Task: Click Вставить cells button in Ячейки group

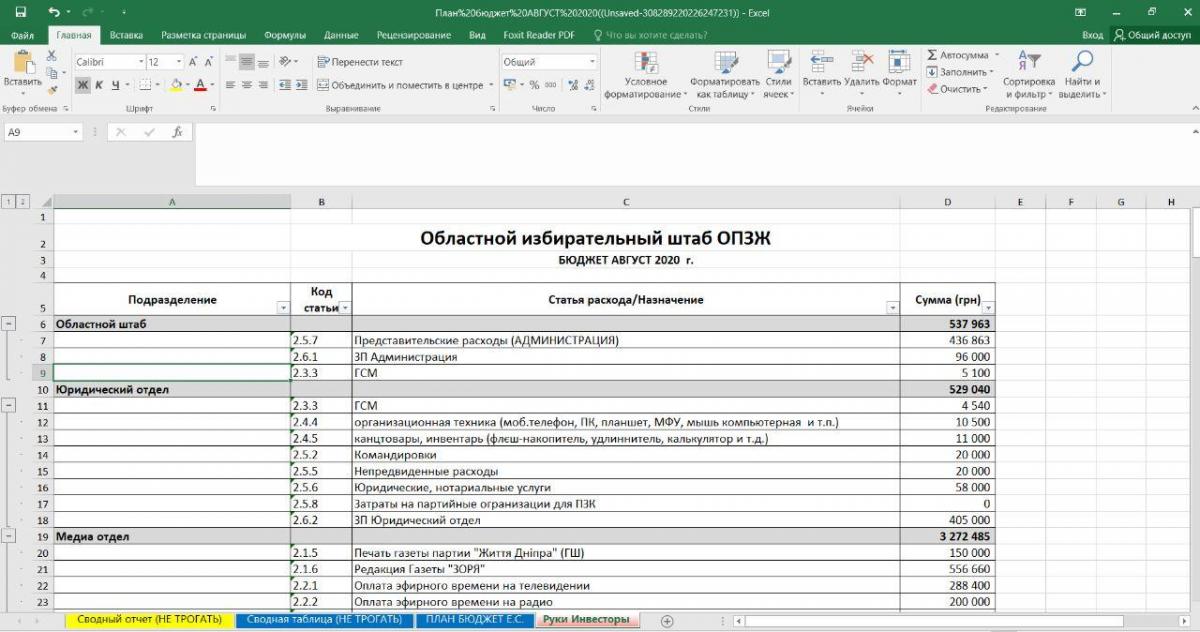Action: pos(822,74)
